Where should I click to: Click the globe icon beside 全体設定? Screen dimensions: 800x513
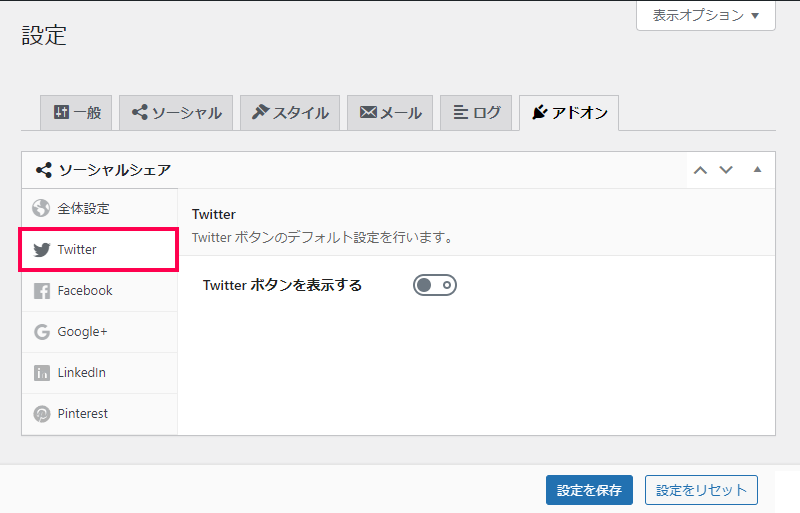[41, 208]
